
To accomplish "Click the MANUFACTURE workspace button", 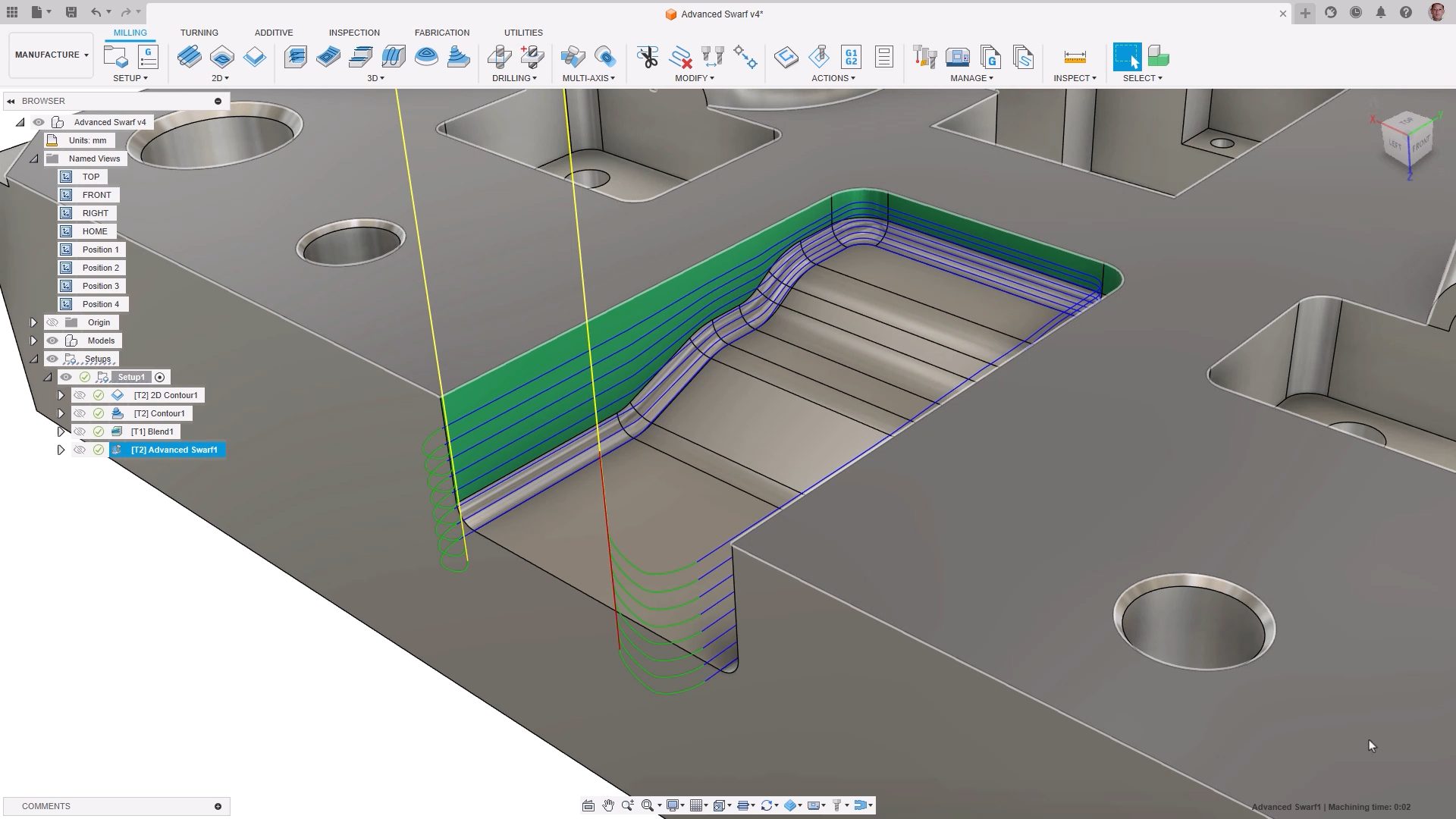I will point(49,55).
